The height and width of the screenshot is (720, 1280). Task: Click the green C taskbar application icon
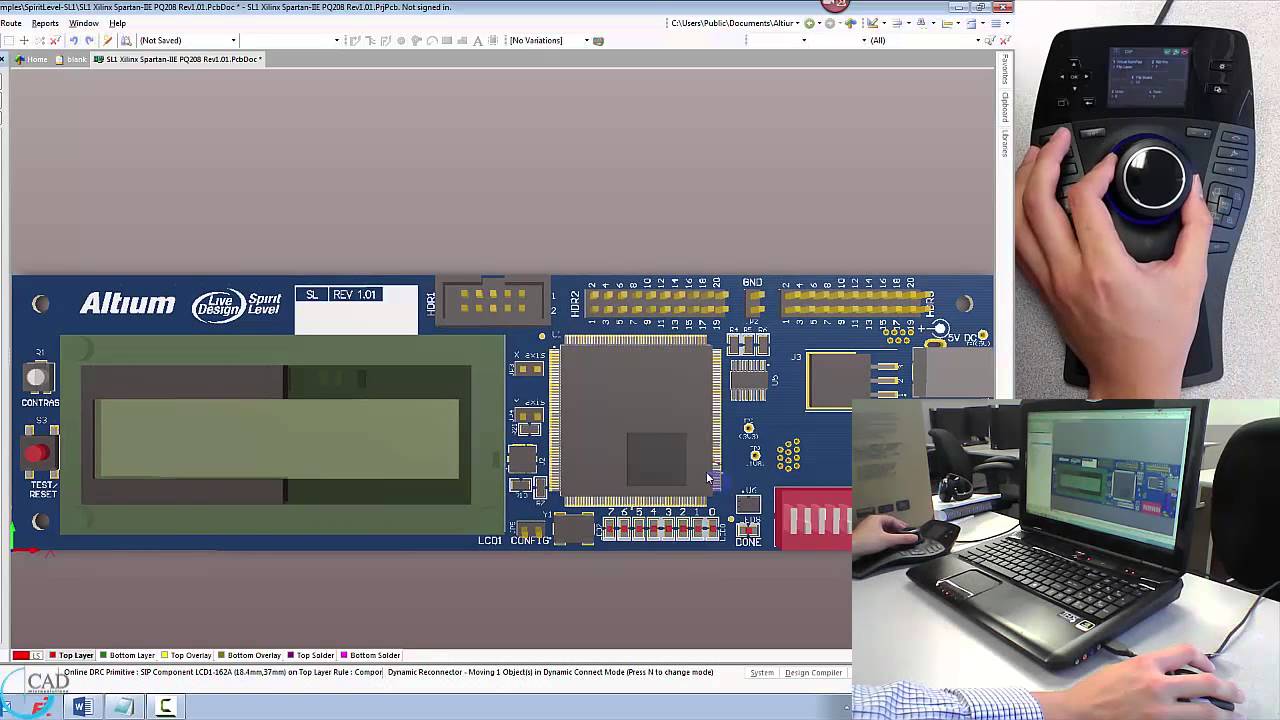(x=165, y=707)
